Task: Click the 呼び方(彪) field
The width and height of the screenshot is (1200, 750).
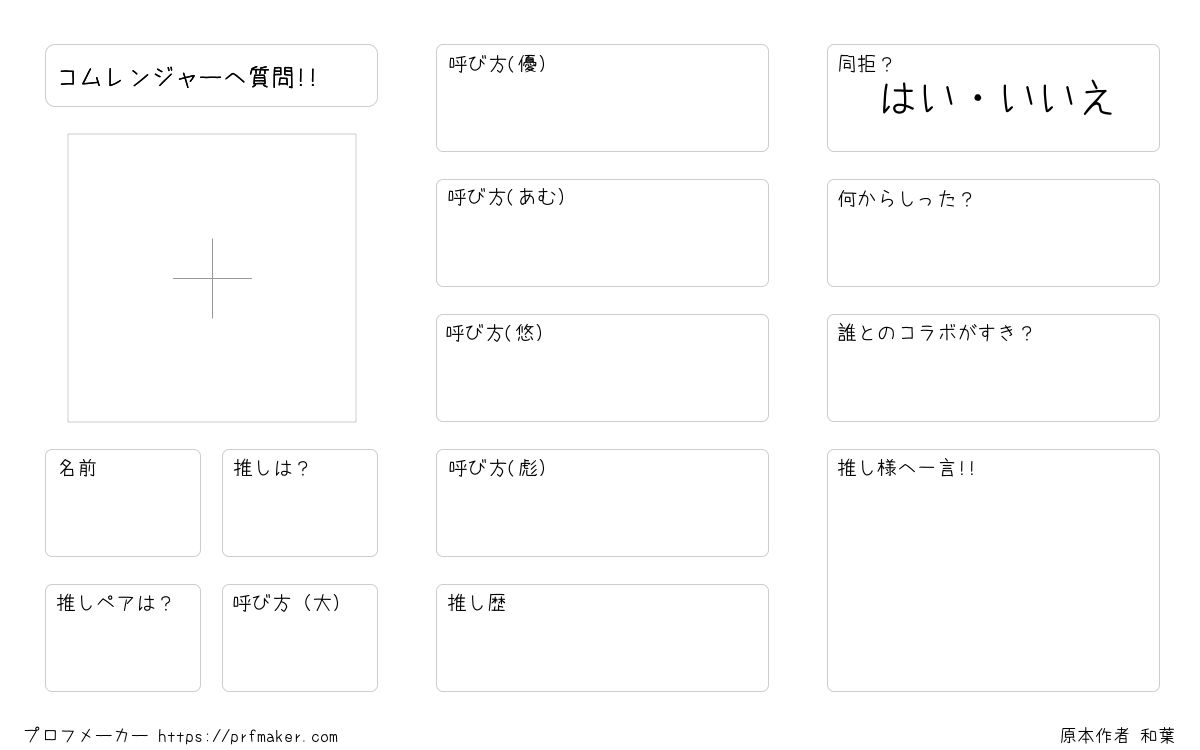Action: [x=602, y=503]
